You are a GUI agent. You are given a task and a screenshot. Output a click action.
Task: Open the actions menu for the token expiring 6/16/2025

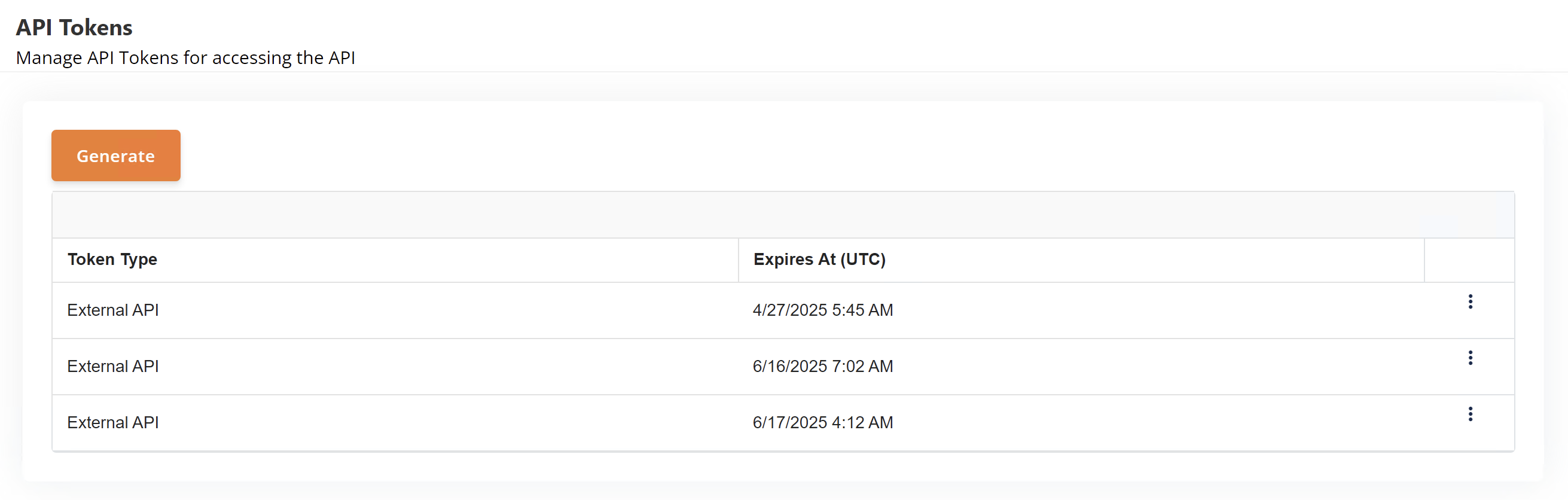click(1471, 358)
